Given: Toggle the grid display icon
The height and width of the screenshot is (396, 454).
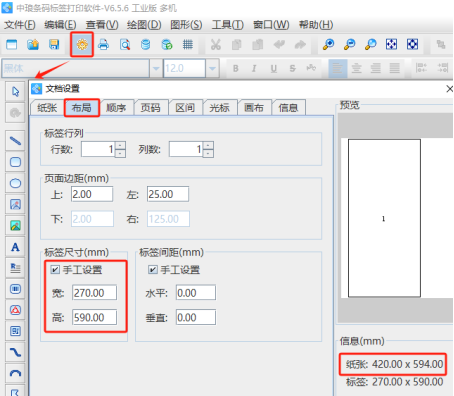Looking at the screenshot, I should tap(188, 44).
